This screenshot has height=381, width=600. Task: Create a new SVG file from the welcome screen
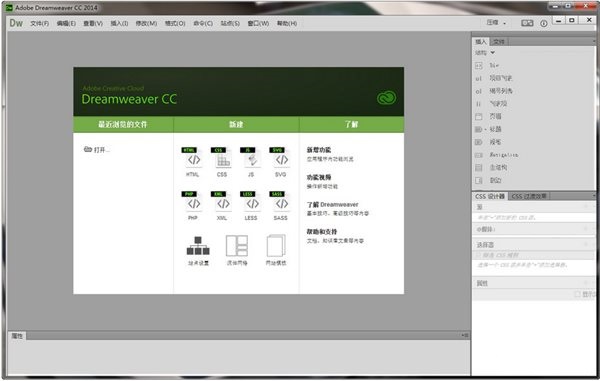click(x=281, y=161)
